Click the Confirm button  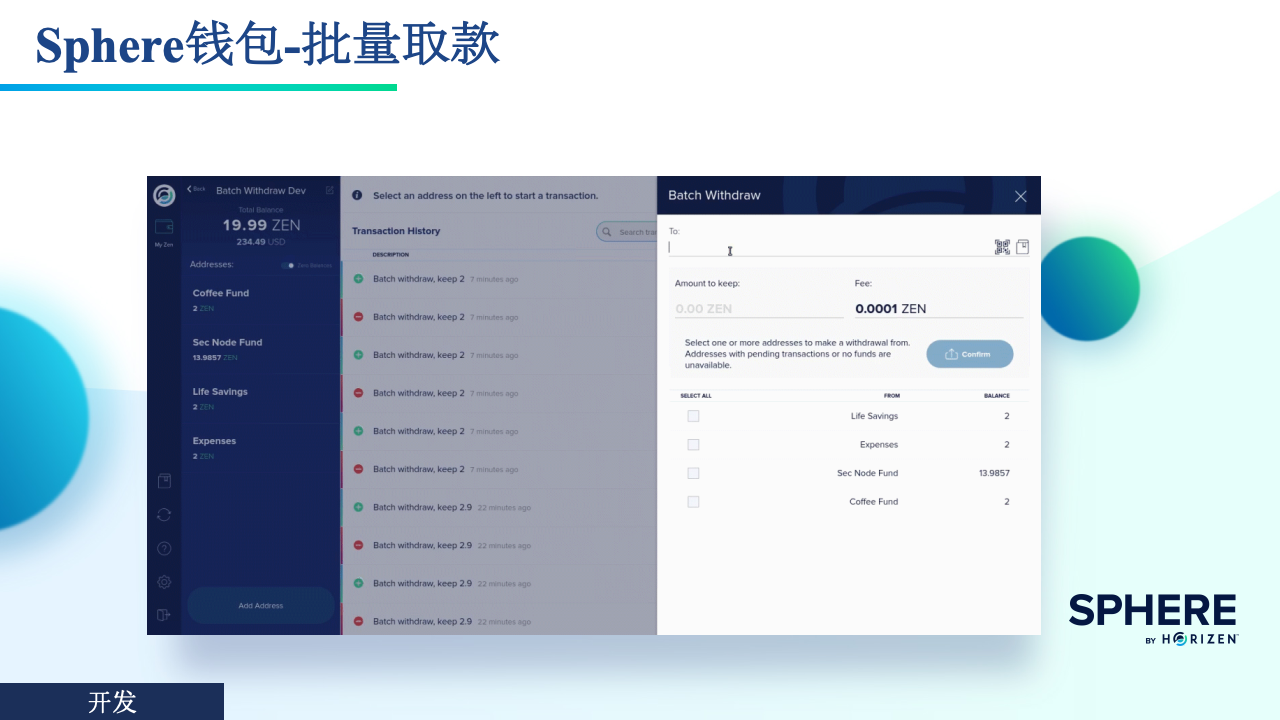tap(969, 354)
